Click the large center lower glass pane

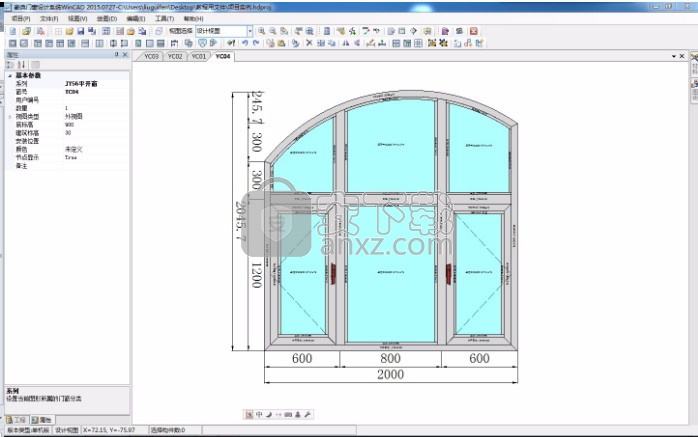coord(390,274)
